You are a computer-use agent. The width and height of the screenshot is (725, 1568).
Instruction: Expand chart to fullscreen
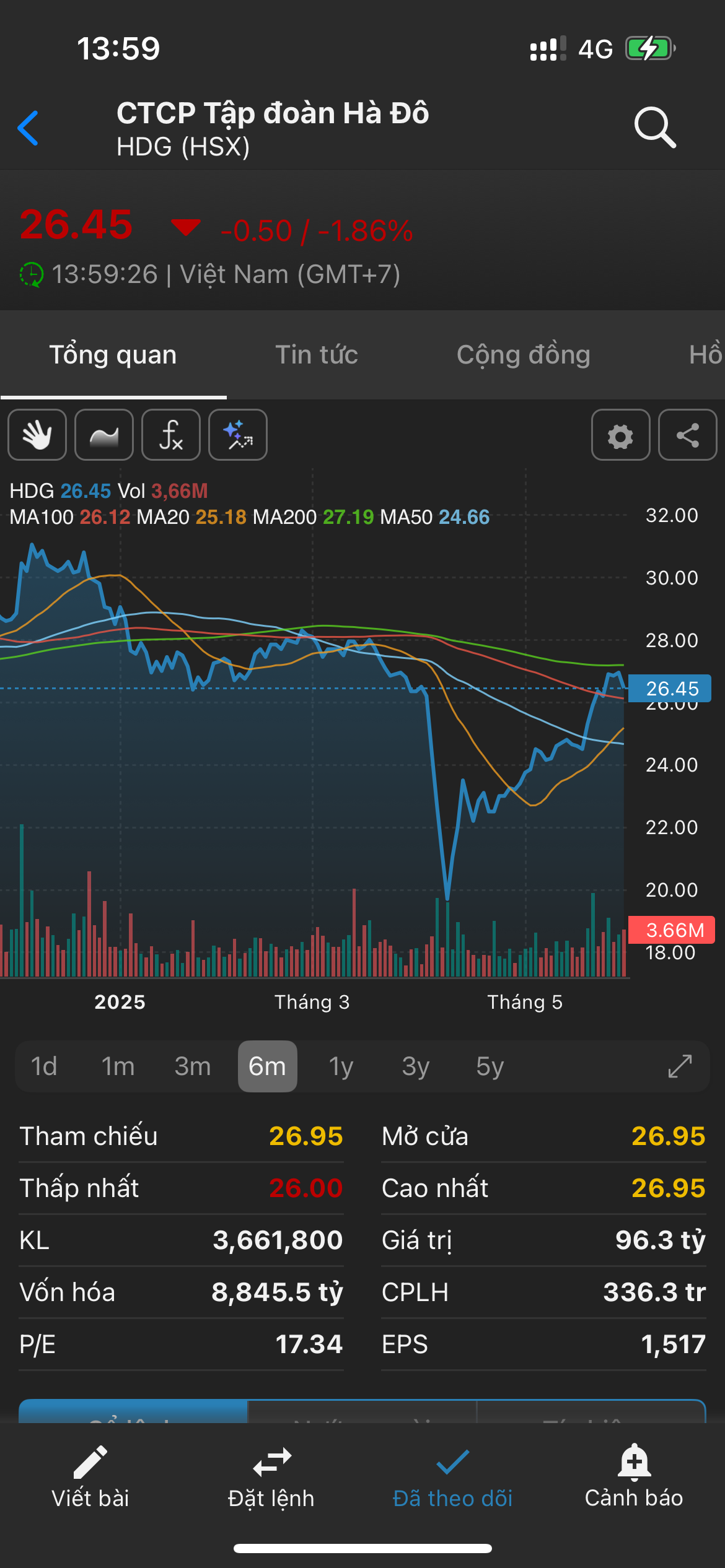coord(680,1066)
